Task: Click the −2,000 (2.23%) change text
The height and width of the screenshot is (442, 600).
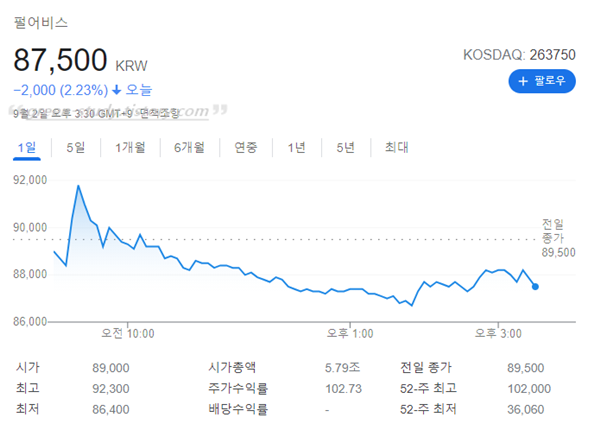Action: [x=61, y=90]
